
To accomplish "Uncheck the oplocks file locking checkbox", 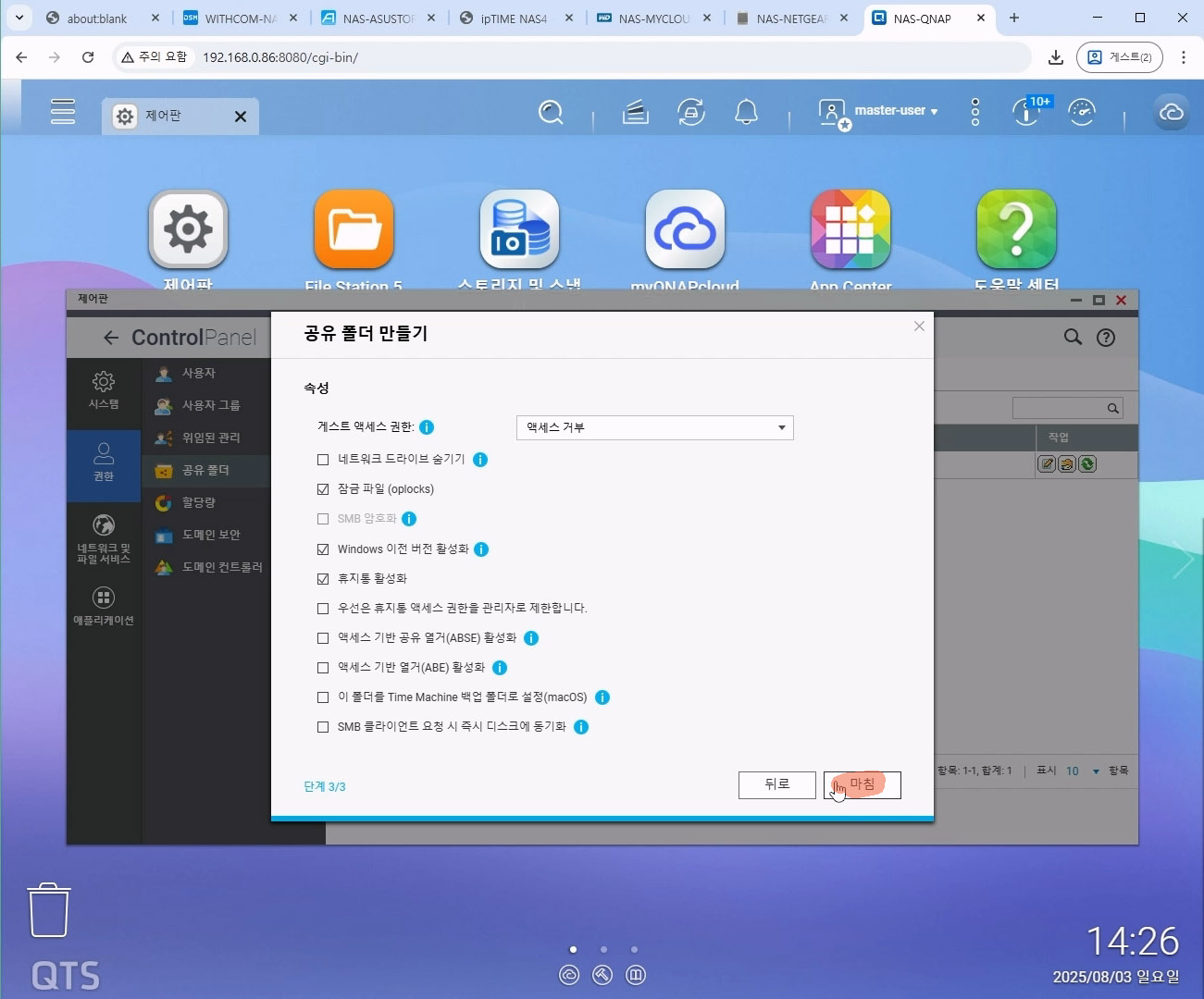I will [x=323, y=489].
